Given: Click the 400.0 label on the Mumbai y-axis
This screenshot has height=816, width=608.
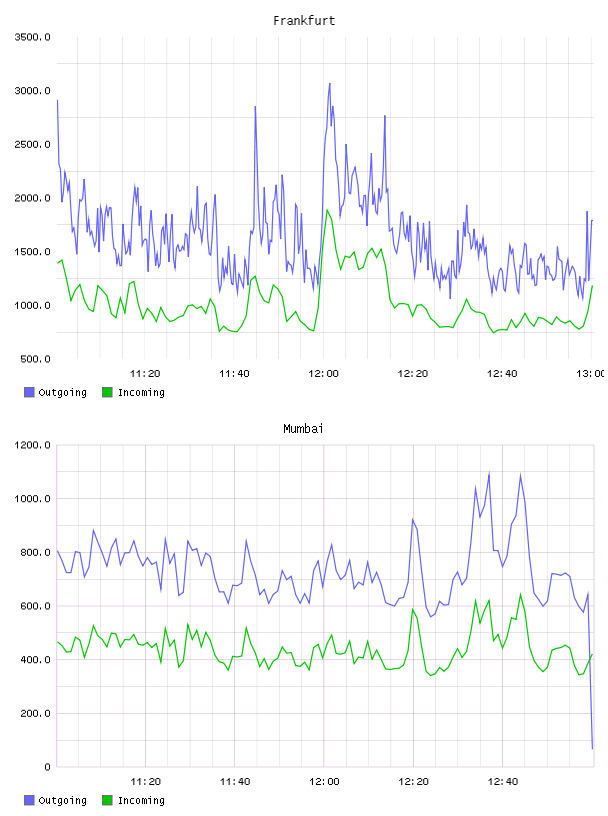Looking at the screenshot, I should tap(35, 659).
